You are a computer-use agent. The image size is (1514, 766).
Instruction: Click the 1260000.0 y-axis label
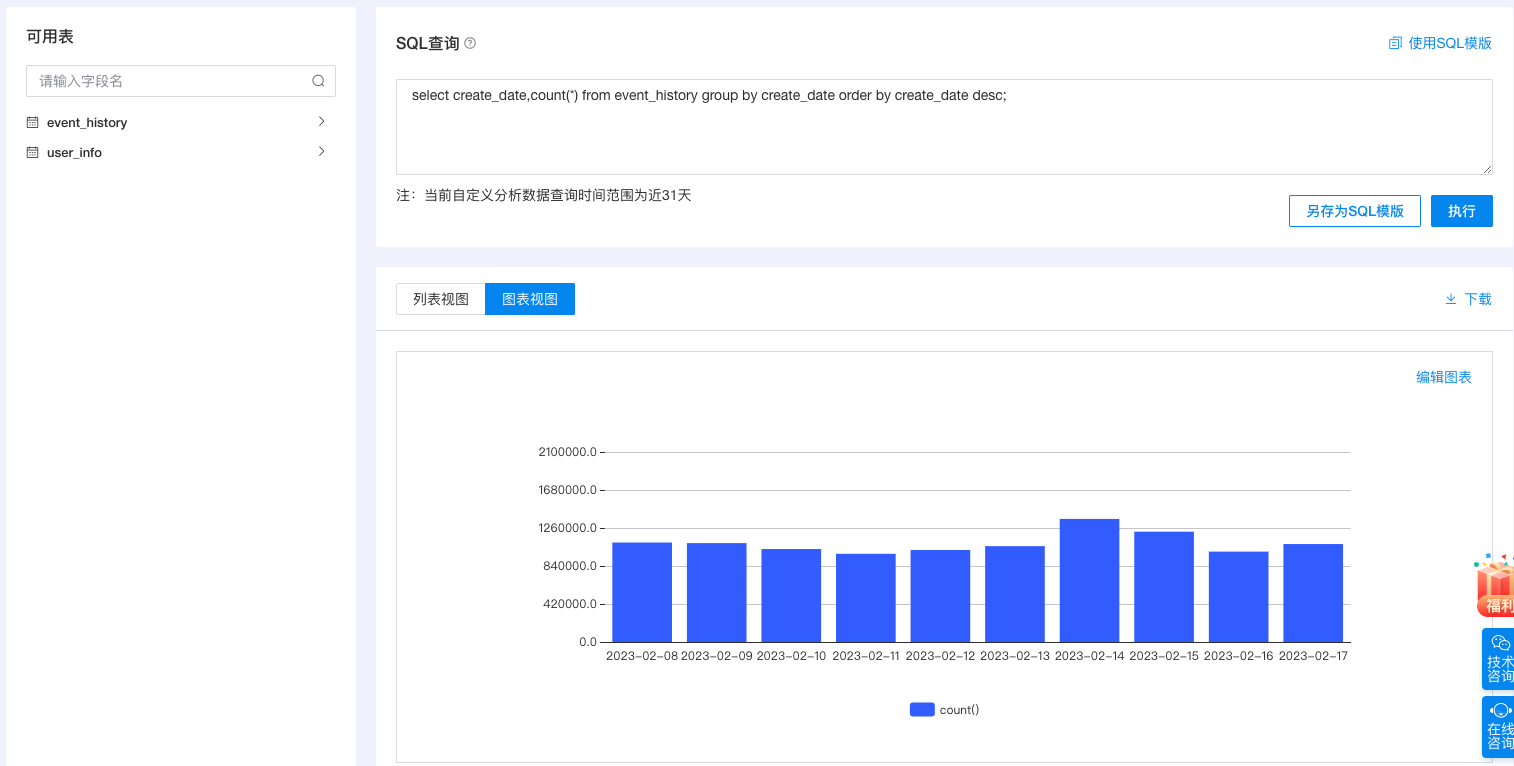567,528
